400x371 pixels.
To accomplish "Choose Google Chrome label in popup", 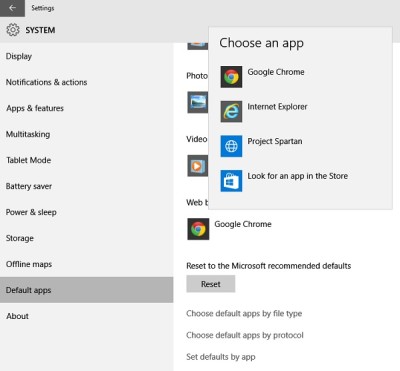I will point(276,72).
